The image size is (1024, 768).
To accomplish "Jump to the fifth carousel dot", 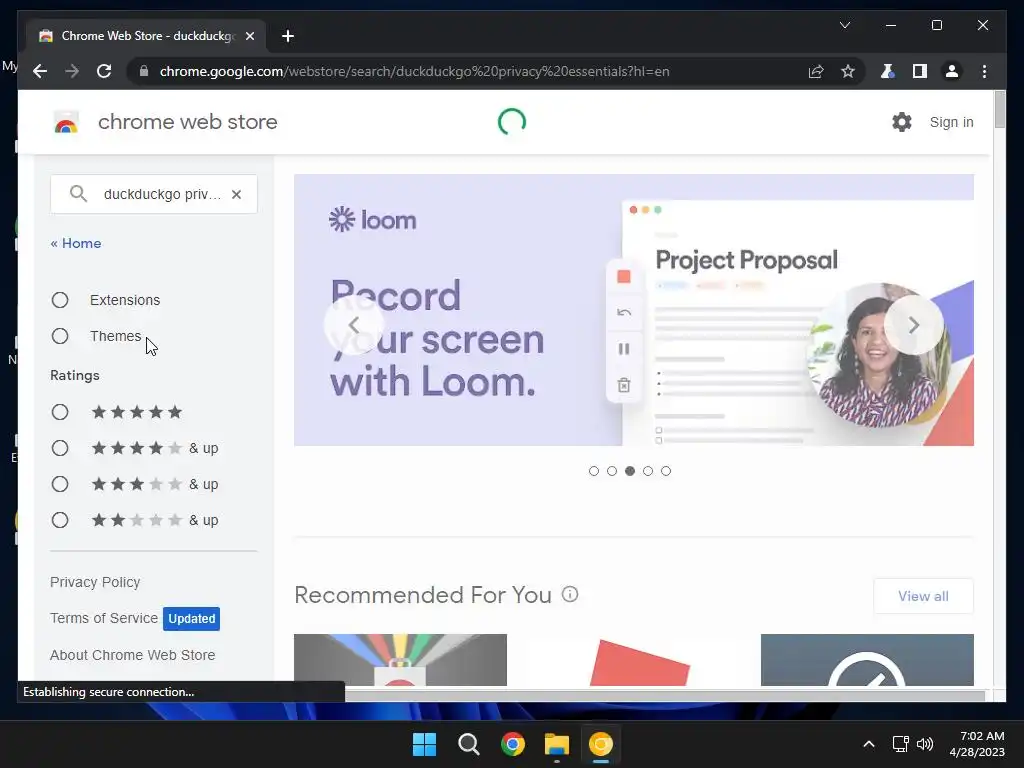I will (x=665, y=471).
